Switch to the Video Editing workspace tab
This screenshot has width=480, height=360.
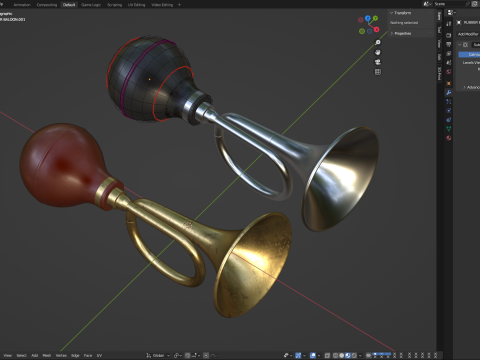click(162, 5)
